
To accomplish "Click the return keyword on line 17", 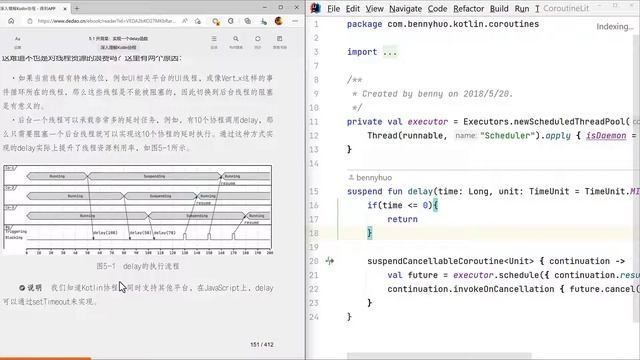I will pos(402,219).
